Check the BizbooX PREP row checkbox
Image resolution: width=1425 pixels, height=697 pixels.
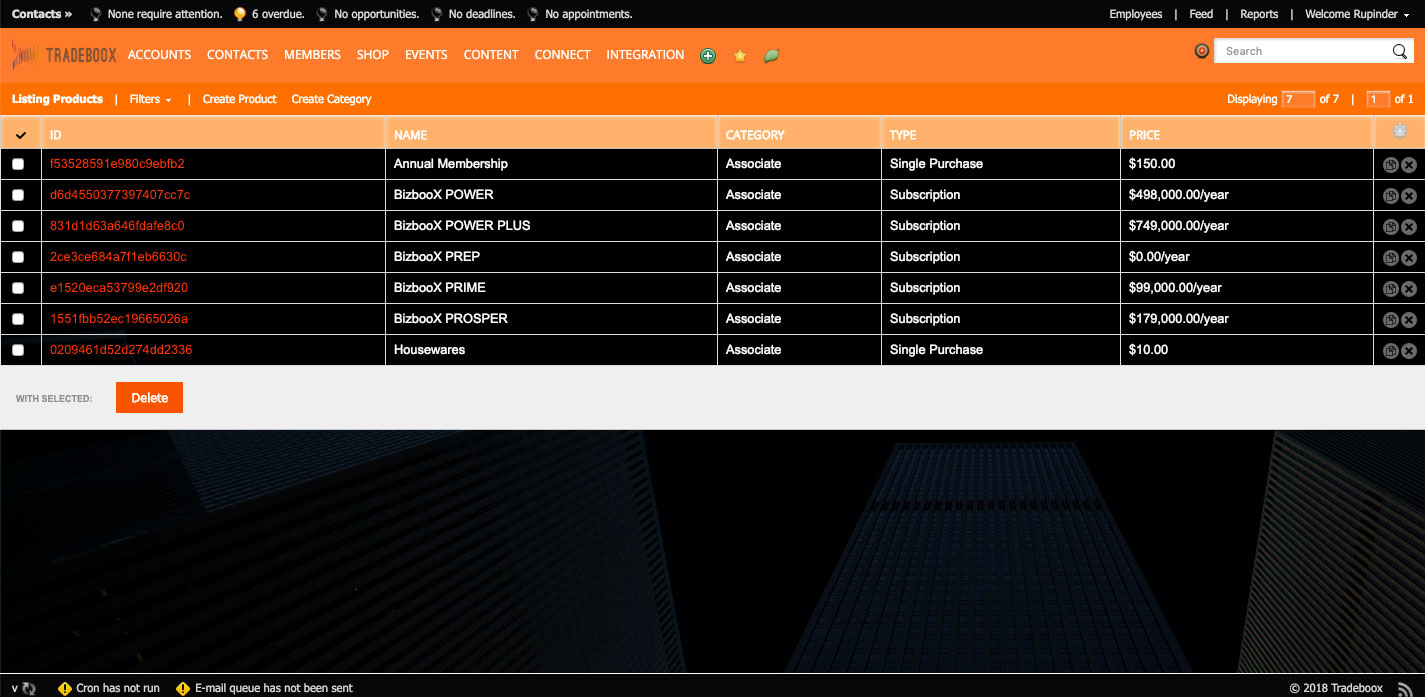coord(18,257)
